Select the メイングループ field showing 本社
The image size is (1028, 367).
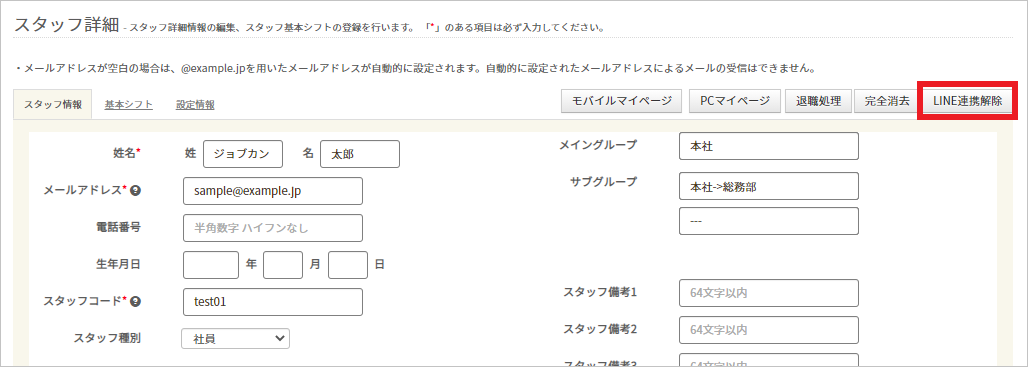click(769, 145)
